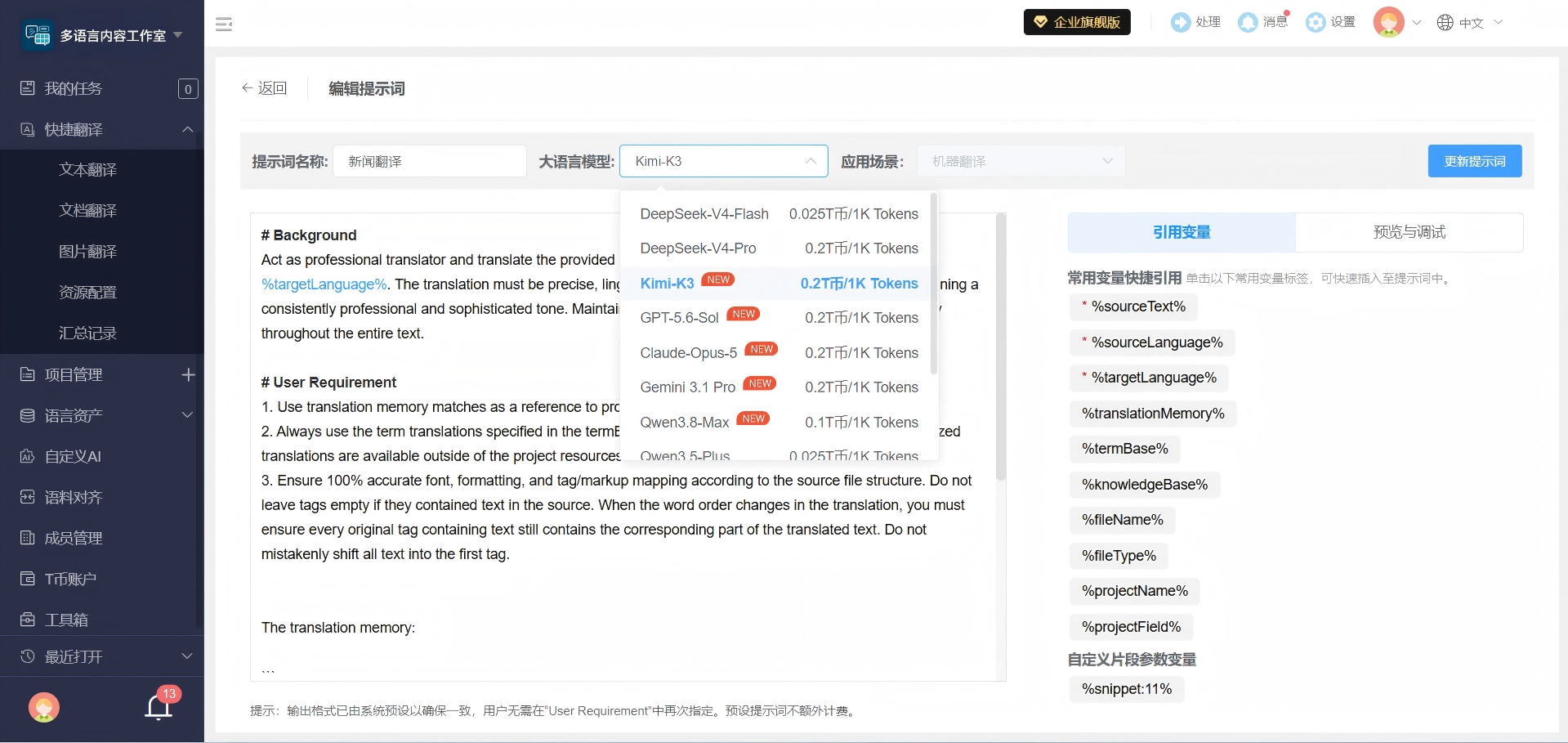
Task: Open 图片翻译 in the sidebar
Action: tap(88, 252)
